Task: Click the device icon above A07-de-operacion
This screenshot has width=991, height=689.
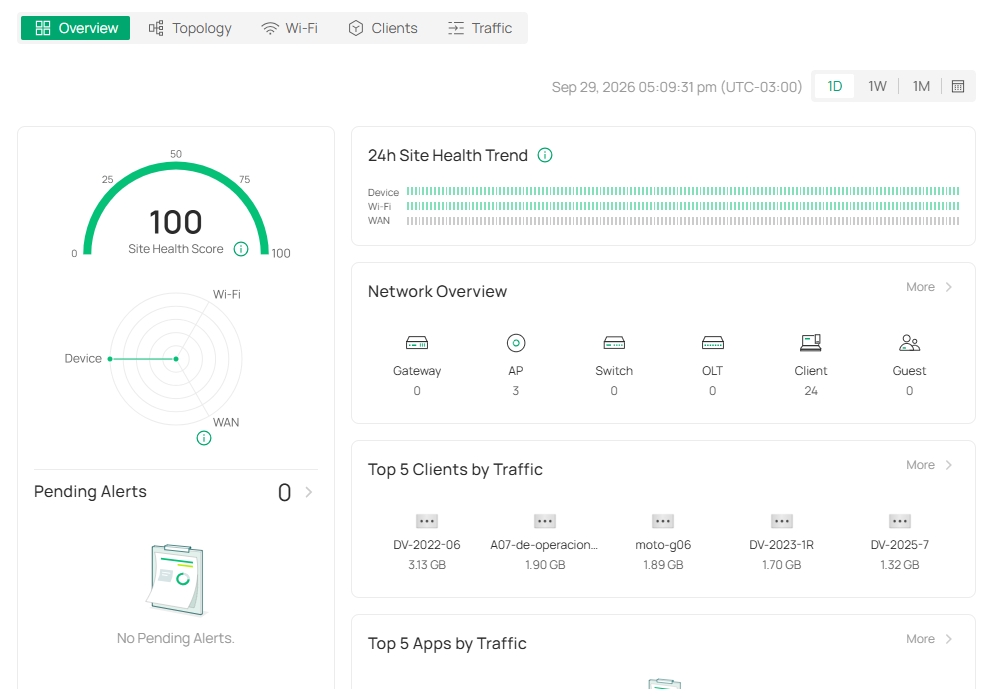Action: pos(545,521)
